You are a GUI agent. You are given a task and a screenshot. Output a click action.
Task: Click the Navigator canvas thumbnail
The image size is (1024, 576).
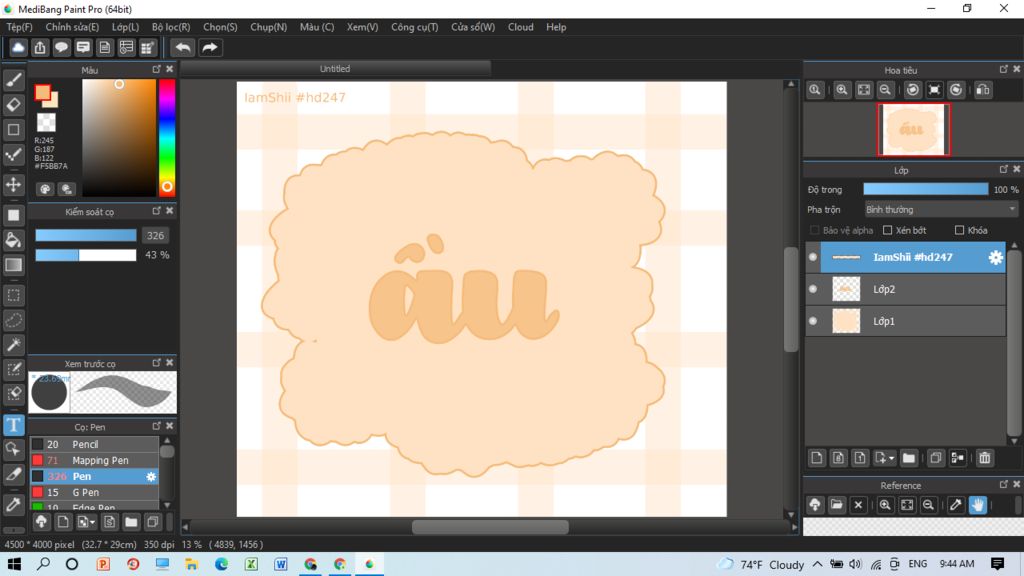tap(913, 129)
